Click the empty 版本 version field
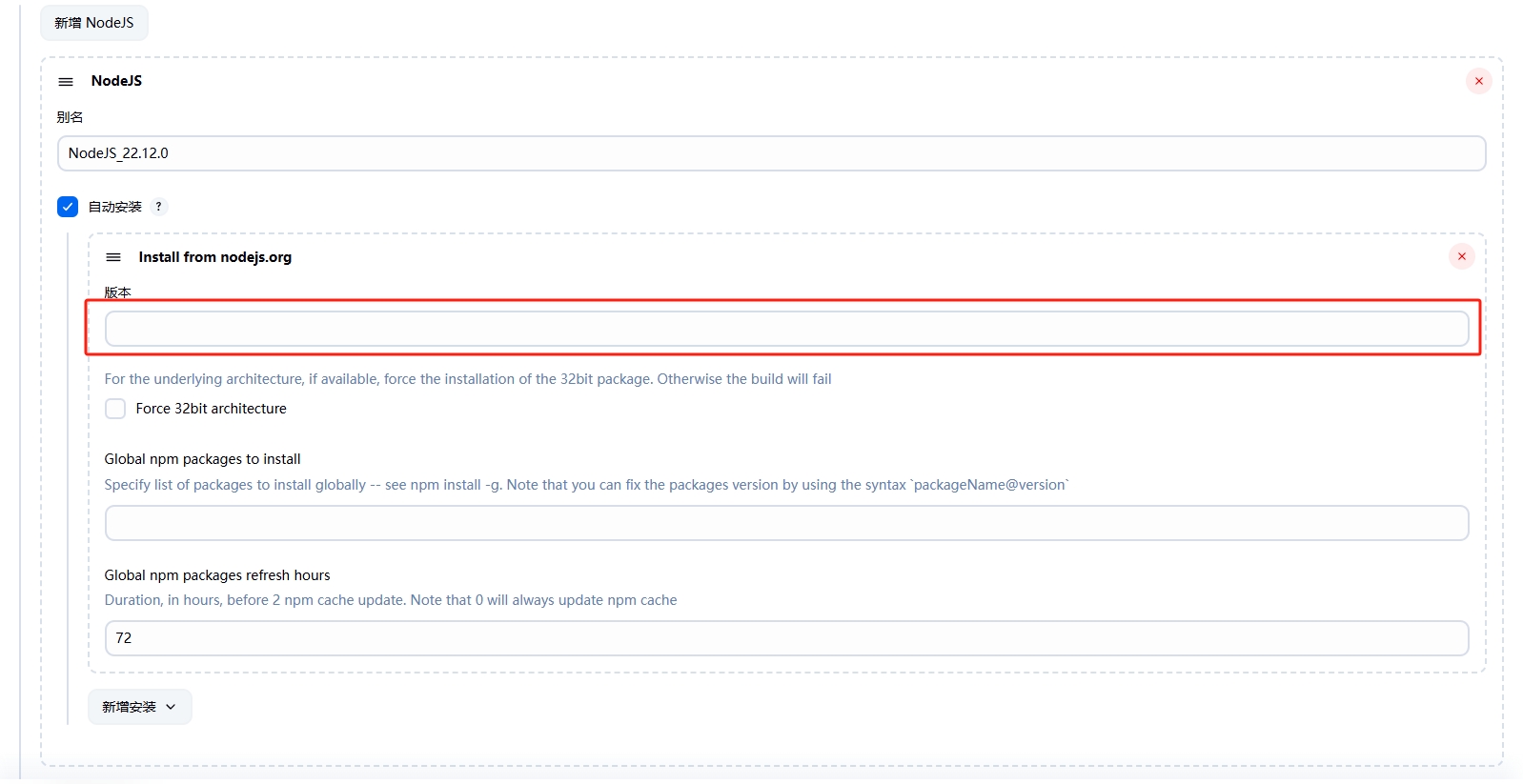 [785, 329]
